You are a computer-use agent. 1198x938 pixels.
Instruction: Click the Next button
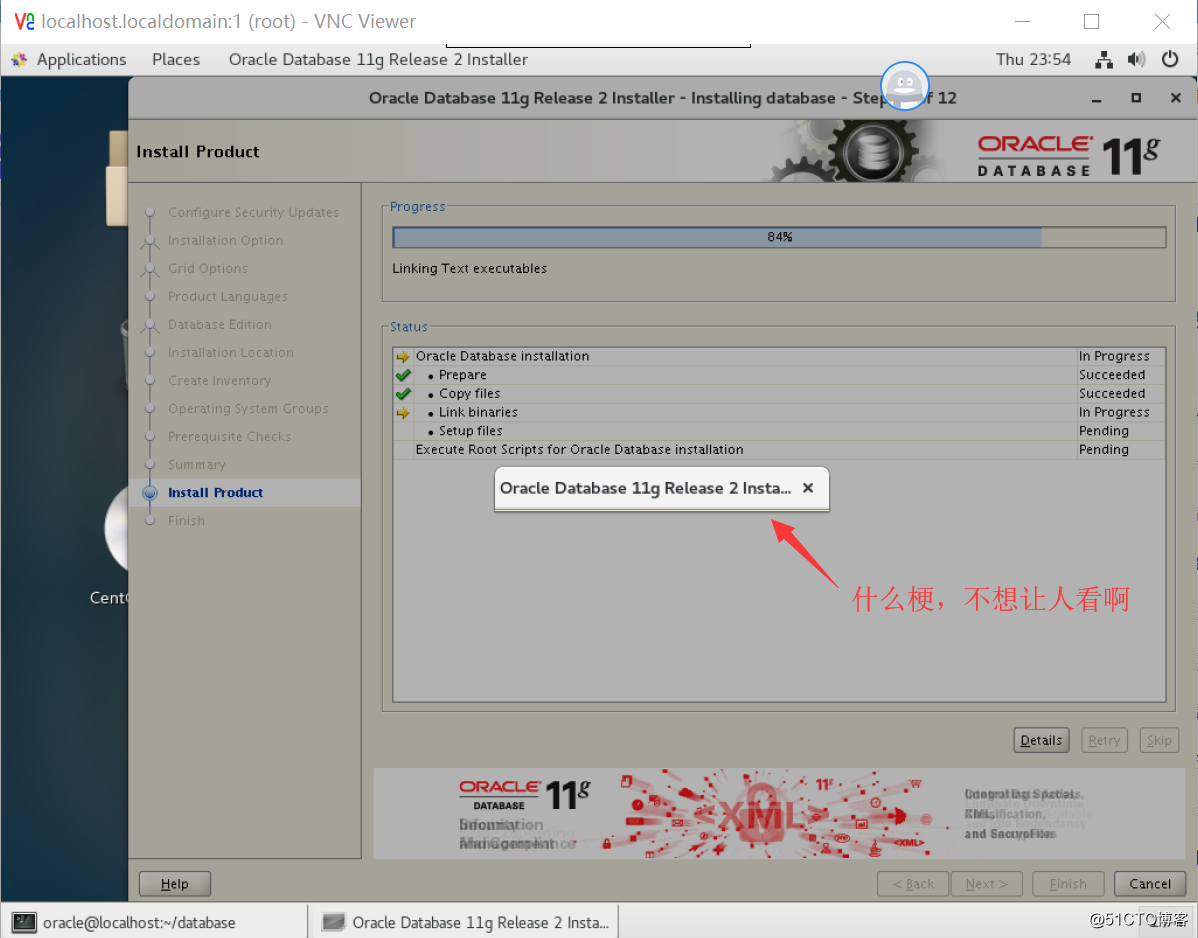986,884
